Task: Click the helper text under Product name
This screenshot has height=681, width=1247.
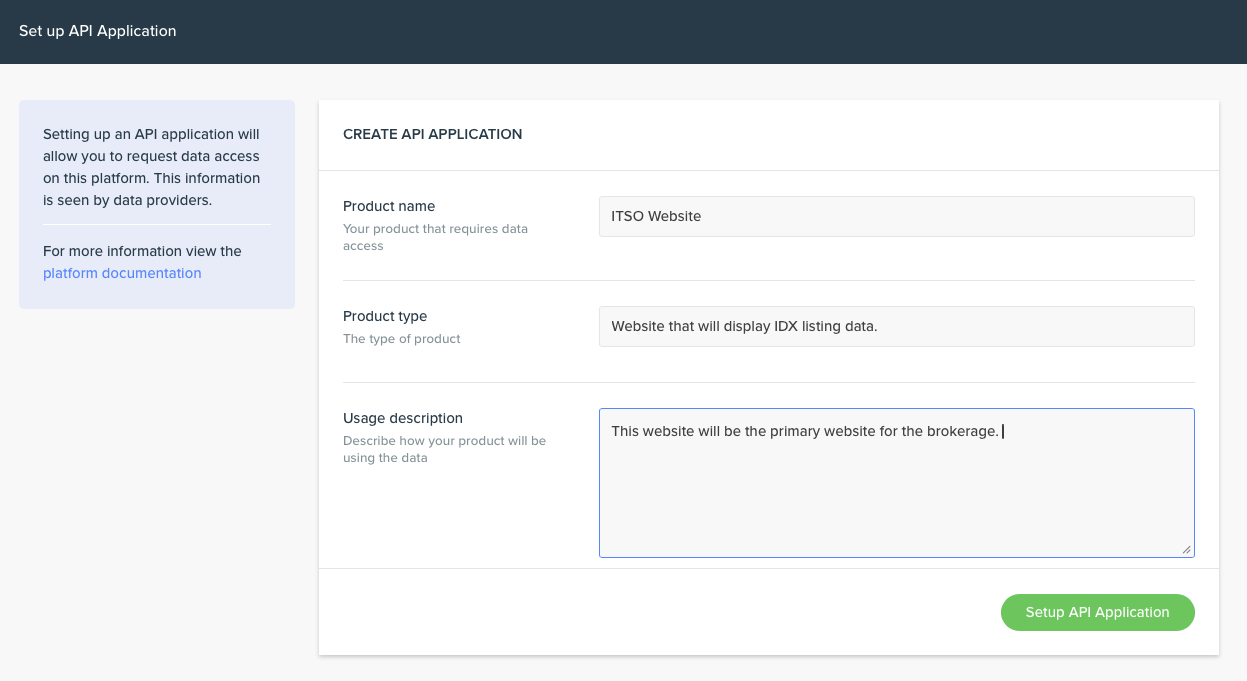Action: click(435, 237)
